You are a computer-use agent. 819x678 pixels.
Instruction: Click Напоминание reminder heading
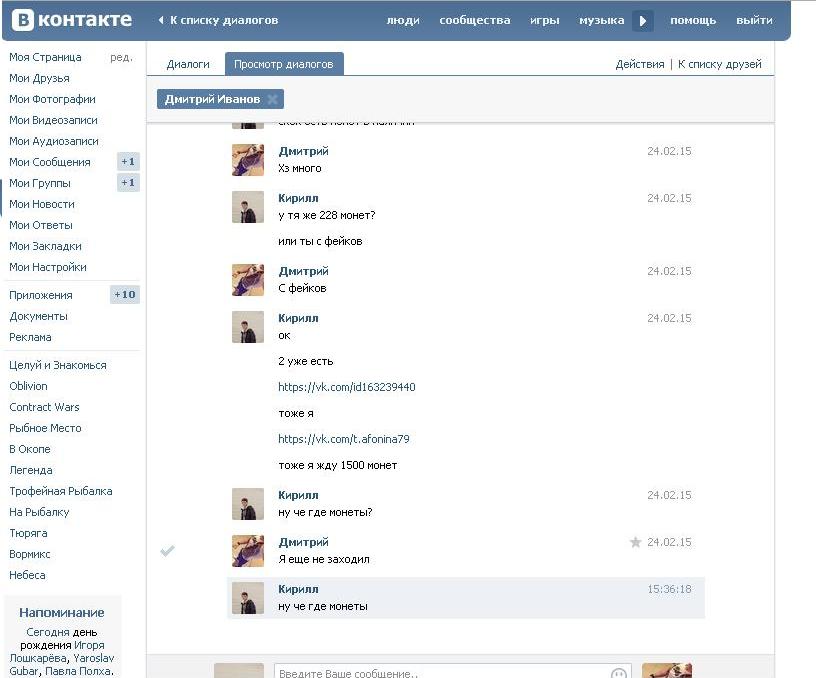pos(62,613)
